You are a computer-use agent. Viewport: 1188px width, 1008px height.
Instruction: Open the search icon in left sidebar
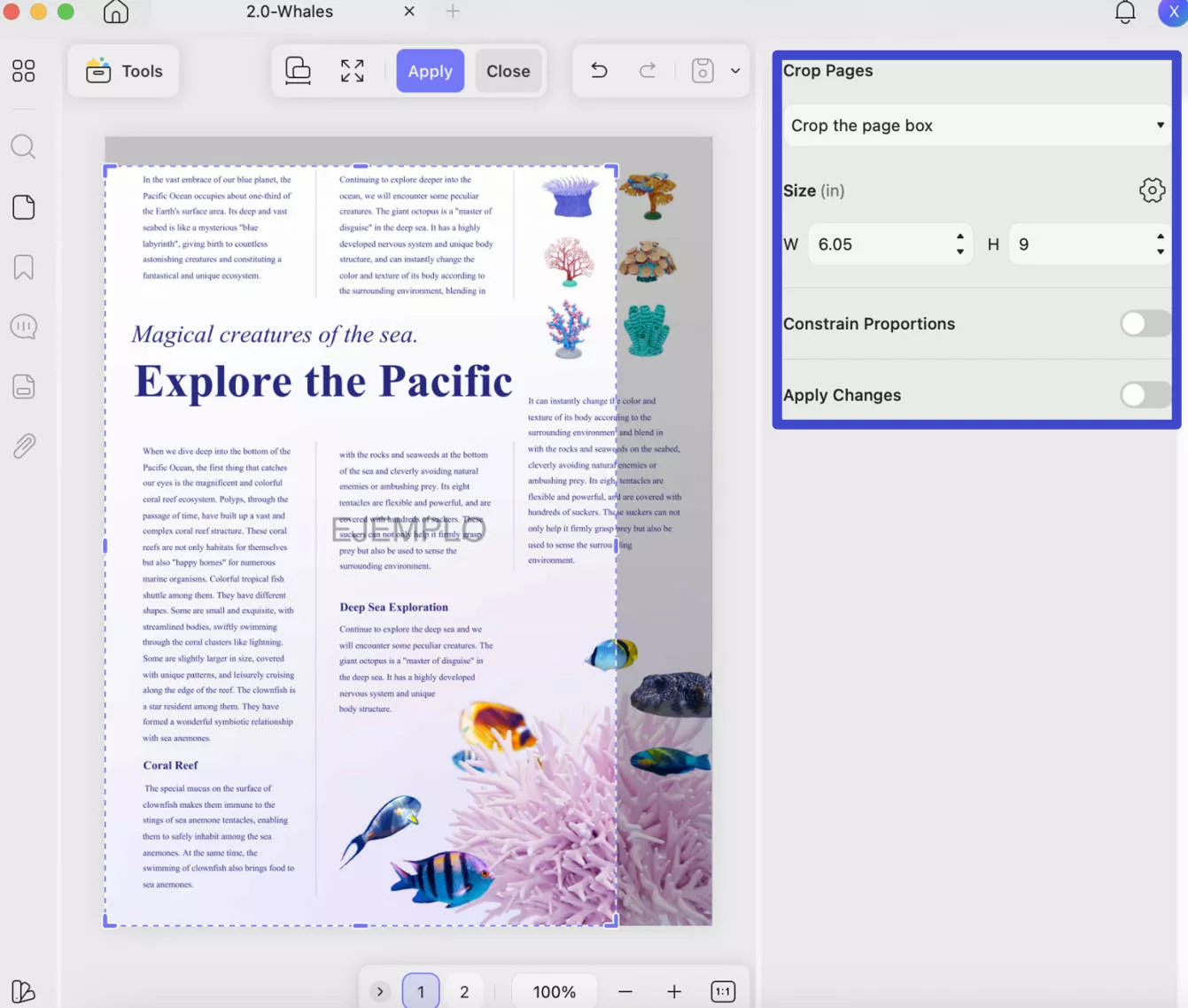(23, 146)
